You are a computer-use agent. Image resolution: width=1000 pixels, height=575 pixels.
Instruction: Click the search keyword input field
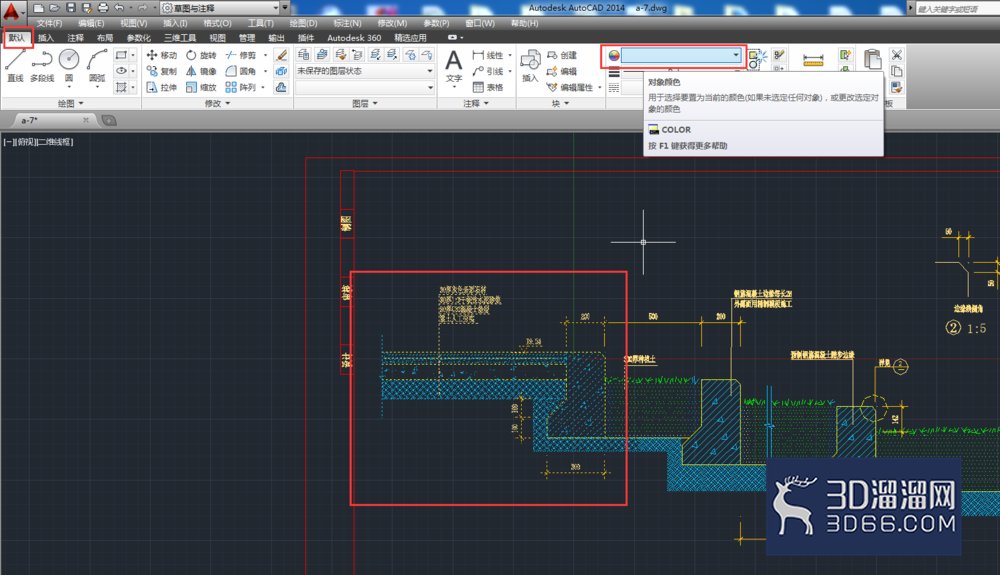[x=956, y=8]
